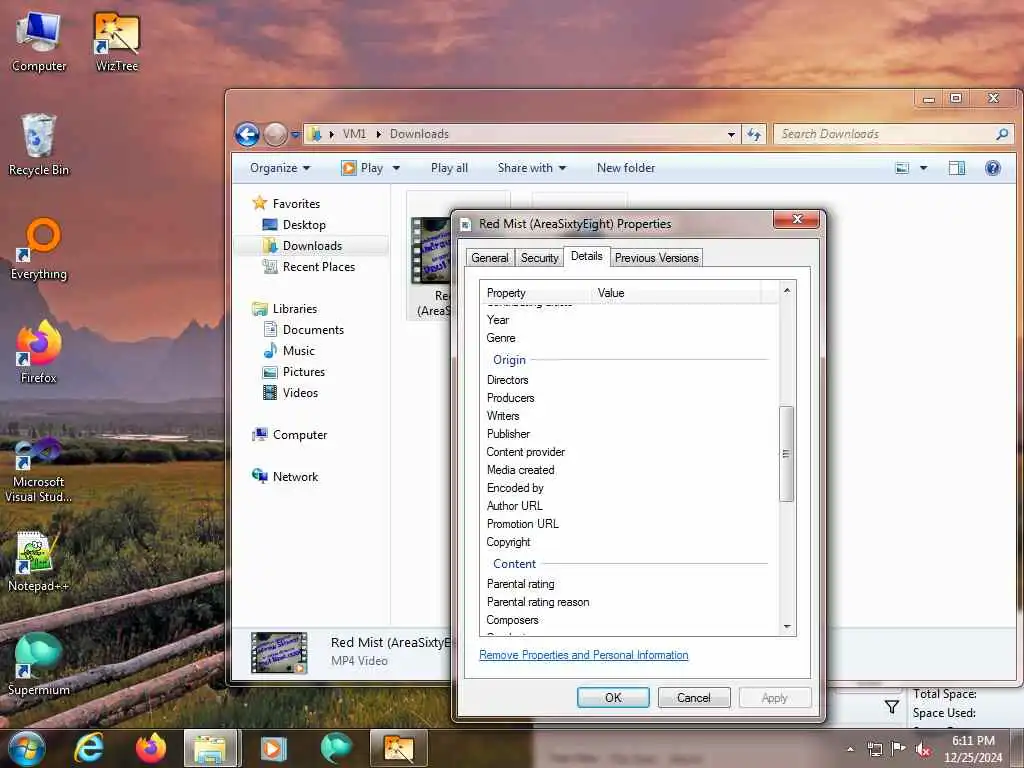Show hidden tray icons arrow
The image size is (1024, 768).
pos(850,749)
